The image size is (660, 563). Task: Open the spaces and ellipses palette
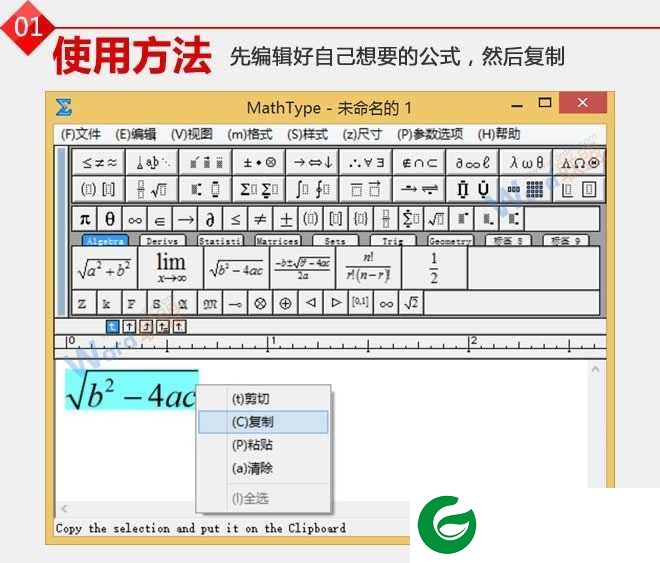152,162
